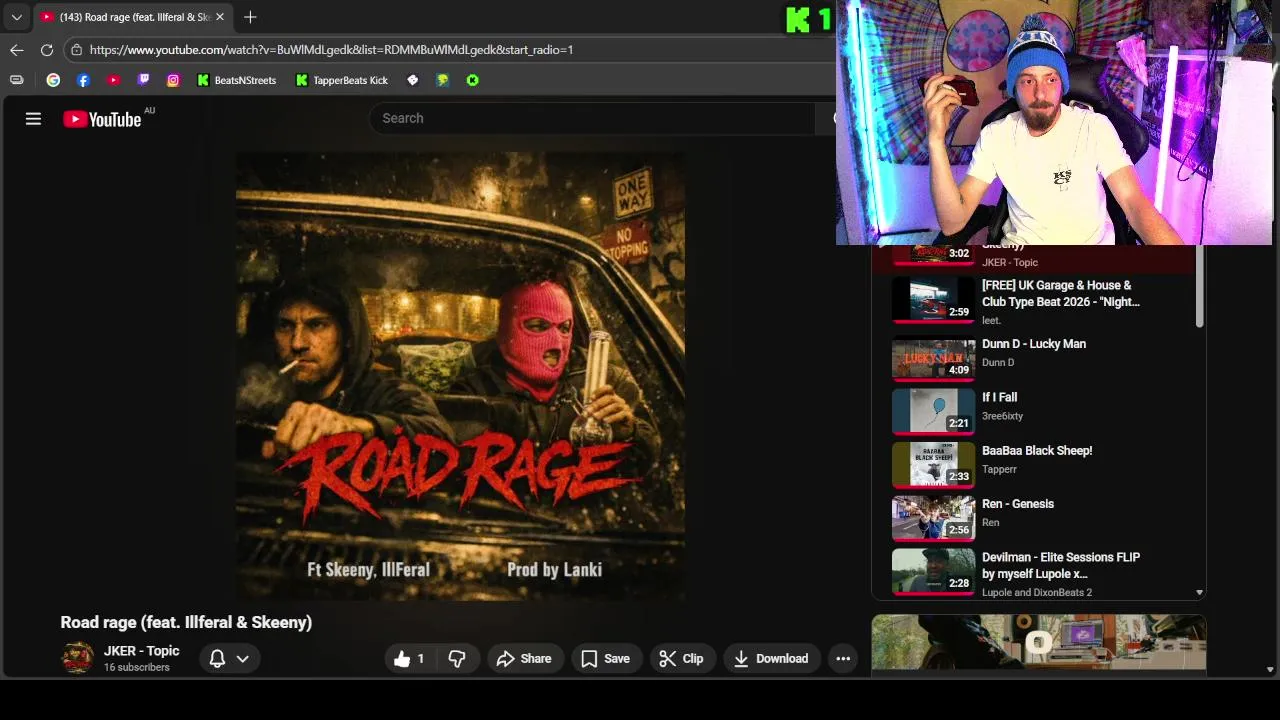1280x720 pixels.
Task: Open the leftmost bookmarks bar icon
Action: 17,80
